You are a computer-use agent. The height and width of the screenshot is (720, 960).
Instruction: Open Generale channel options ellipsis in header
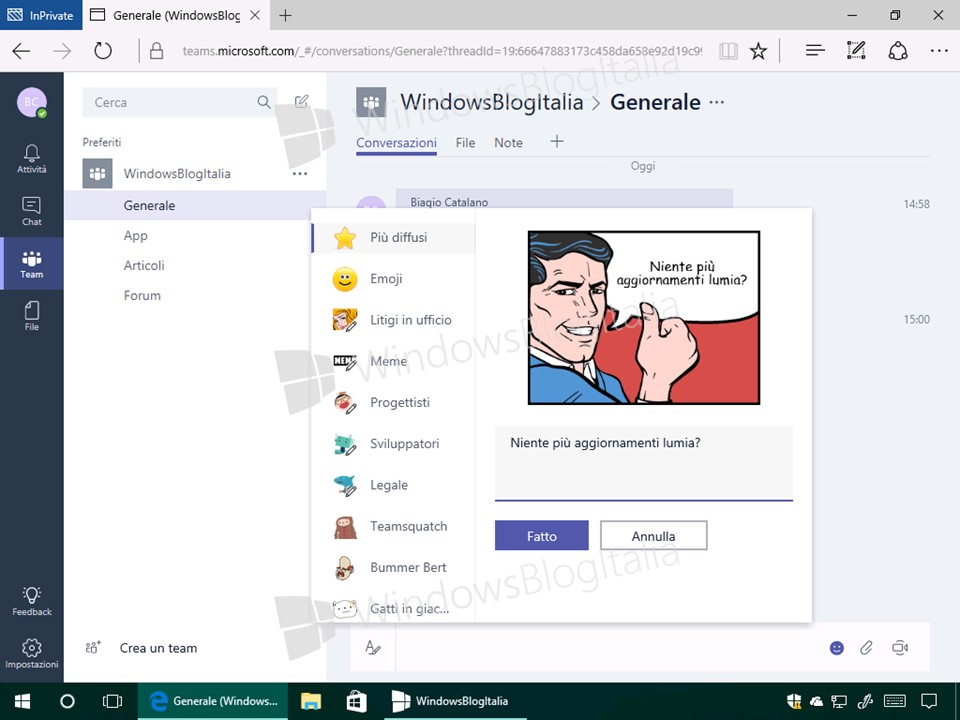pos(717,102)
